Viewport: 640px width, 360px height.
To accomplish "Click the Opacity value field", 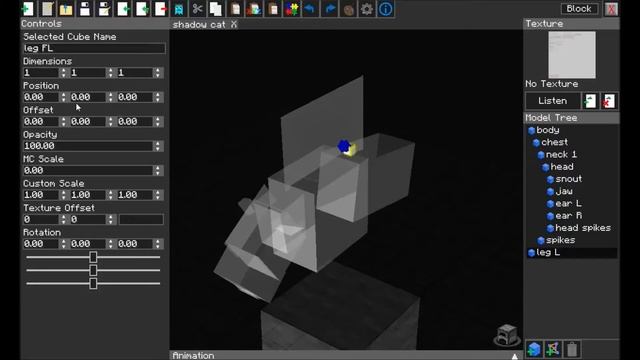I will pos(88,146).
